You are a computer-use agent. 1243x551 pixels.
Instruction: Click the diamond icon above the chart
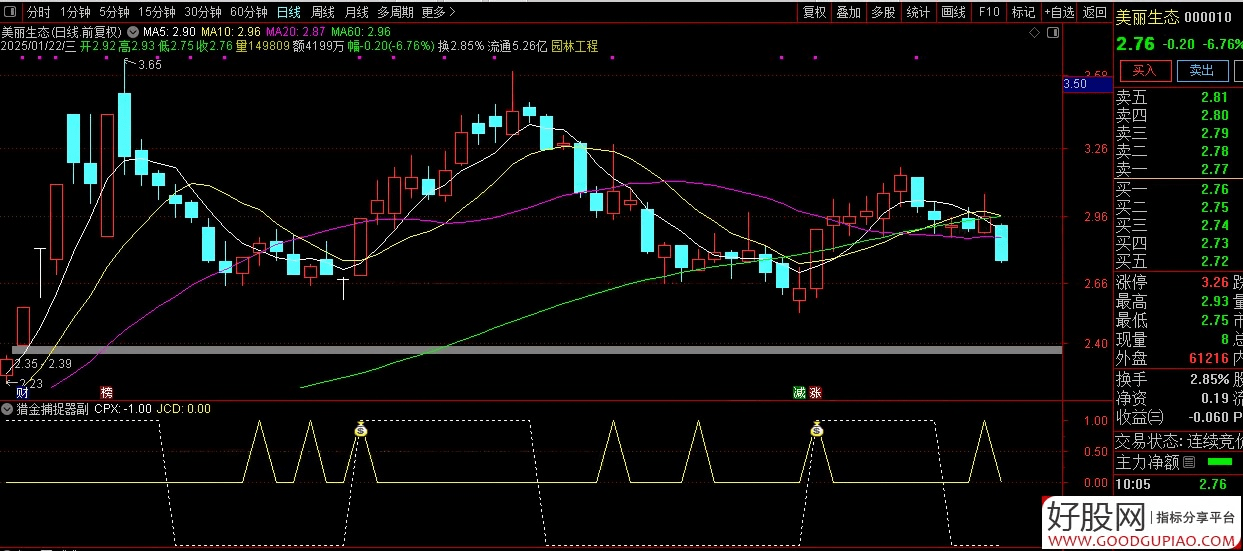[1035, 32]
